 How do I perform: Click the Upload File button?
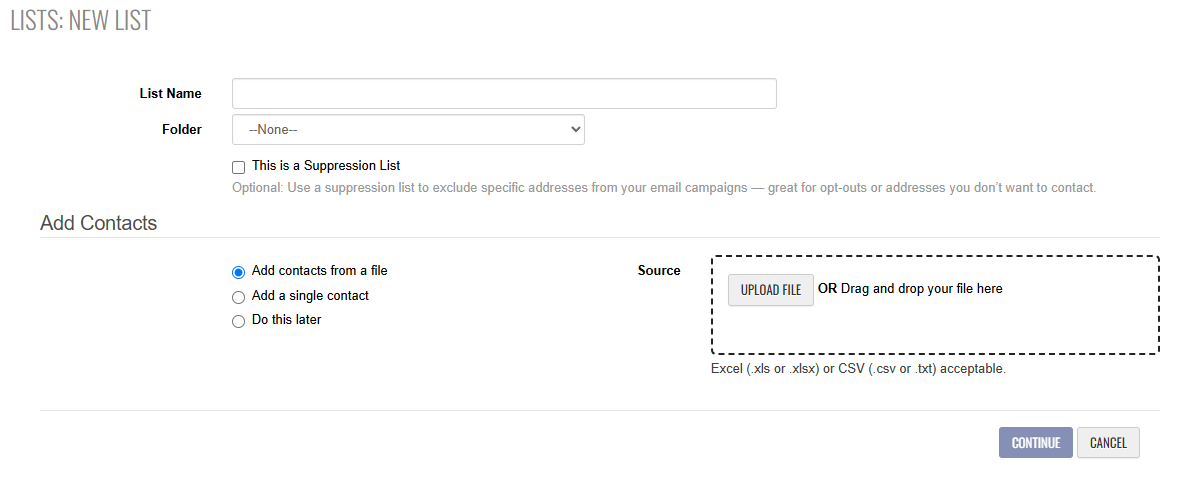point(771,290)
